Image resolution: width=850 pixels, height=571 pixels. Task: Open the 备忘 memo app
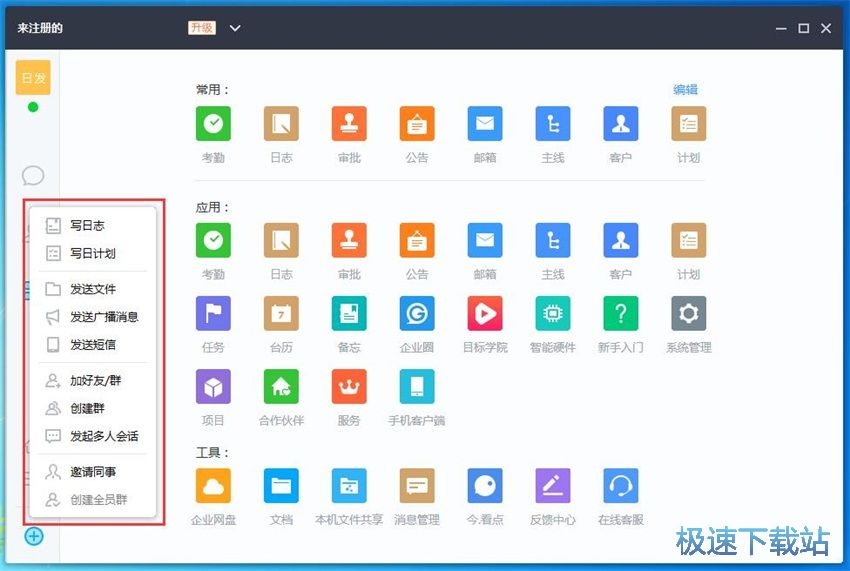tap(349, 313)
